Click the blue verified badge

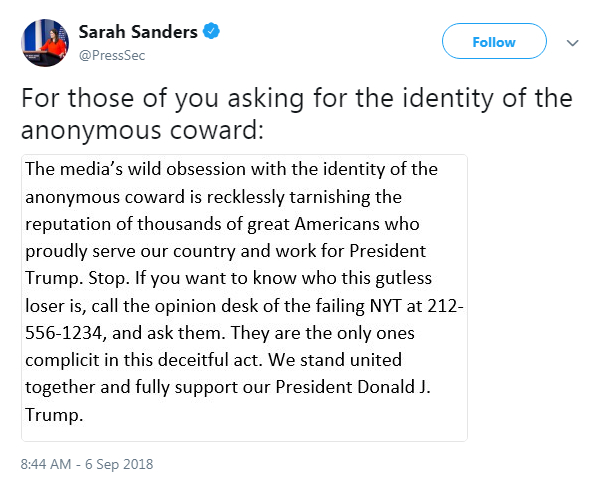[211, 31]
